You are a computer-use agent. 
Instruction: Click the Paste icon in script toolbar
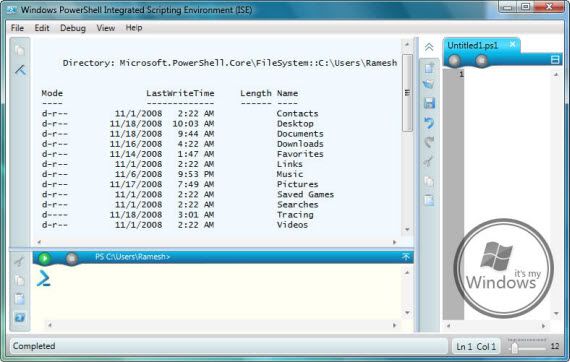[x=429, y=200]
